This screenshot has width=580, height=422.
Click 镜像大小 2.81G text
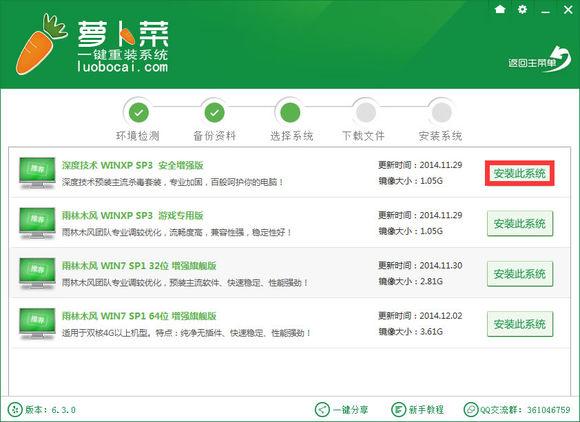click(x=410, y=281)
